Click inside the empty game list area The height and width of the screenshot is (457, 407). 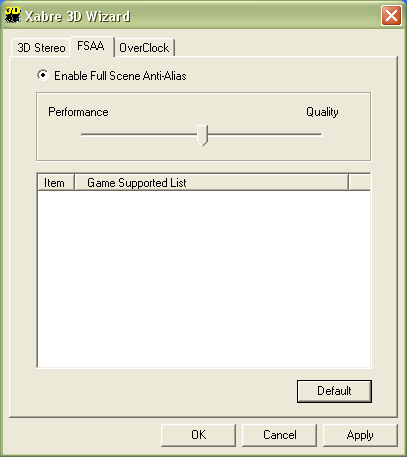click(204, 279)
